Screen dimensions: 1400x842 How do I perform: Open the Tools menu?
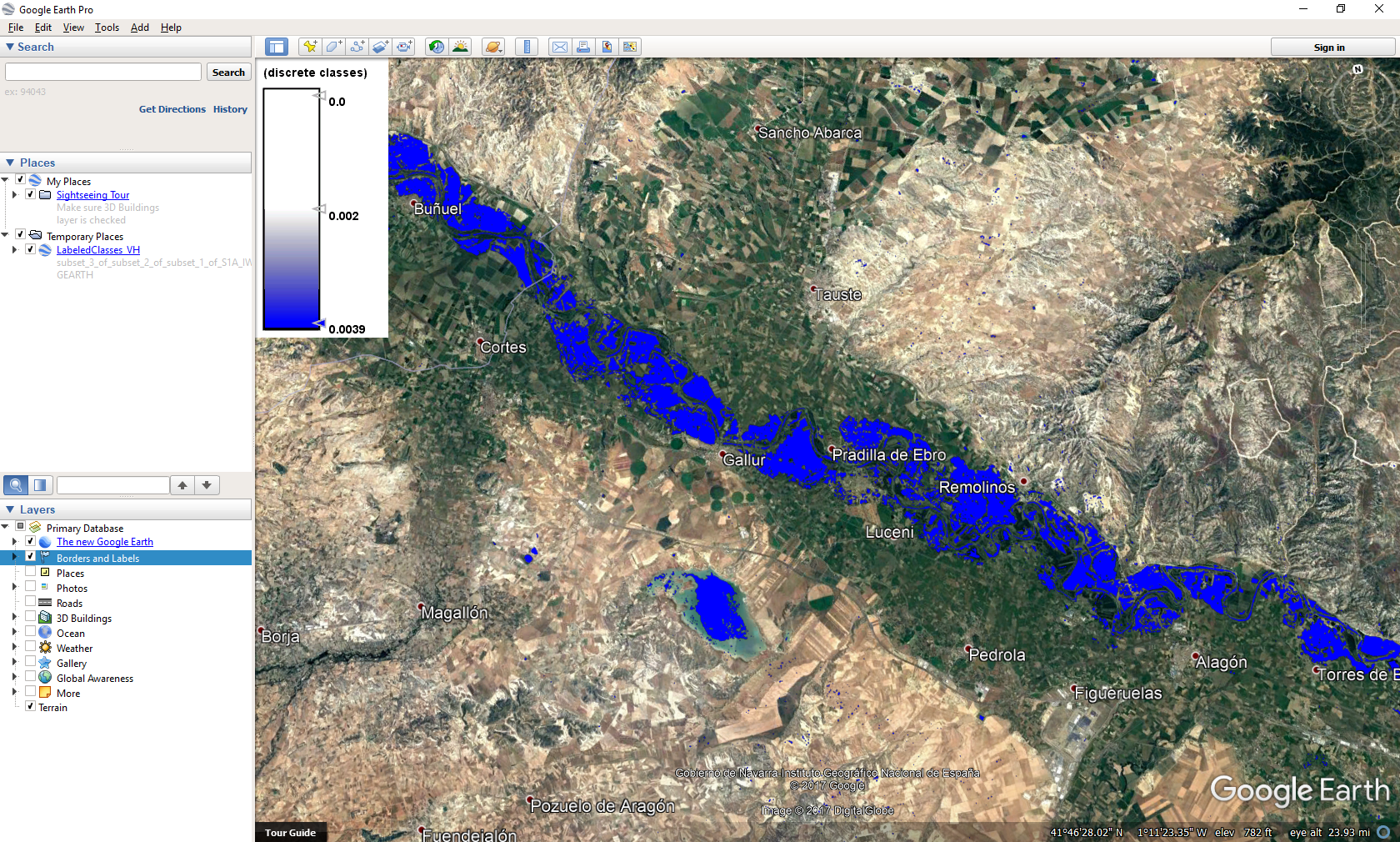pyautogui.click(x=107, y=28)
